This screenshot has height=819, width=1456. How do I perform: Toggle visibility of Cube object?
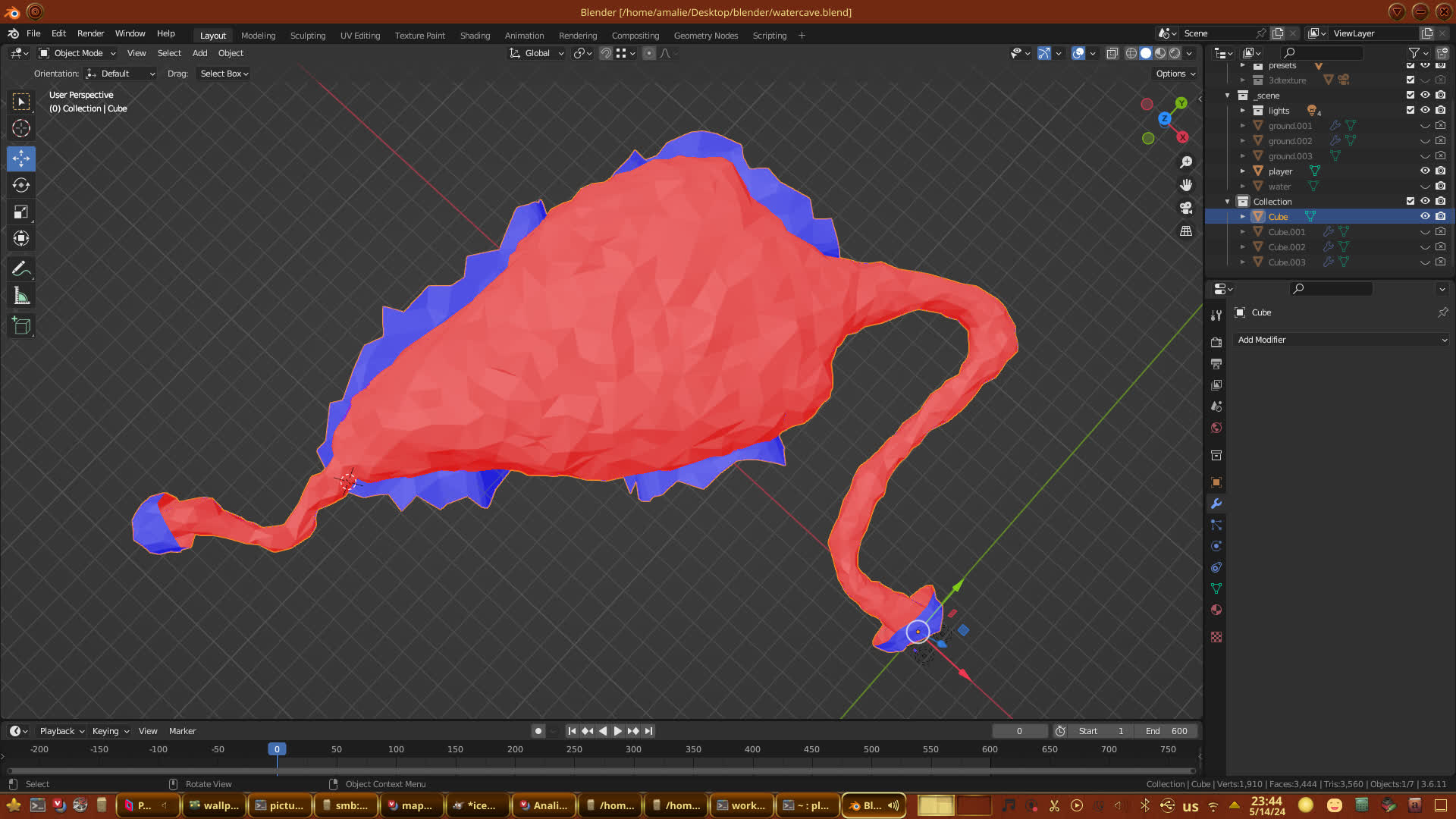[x=1425, y=217]
